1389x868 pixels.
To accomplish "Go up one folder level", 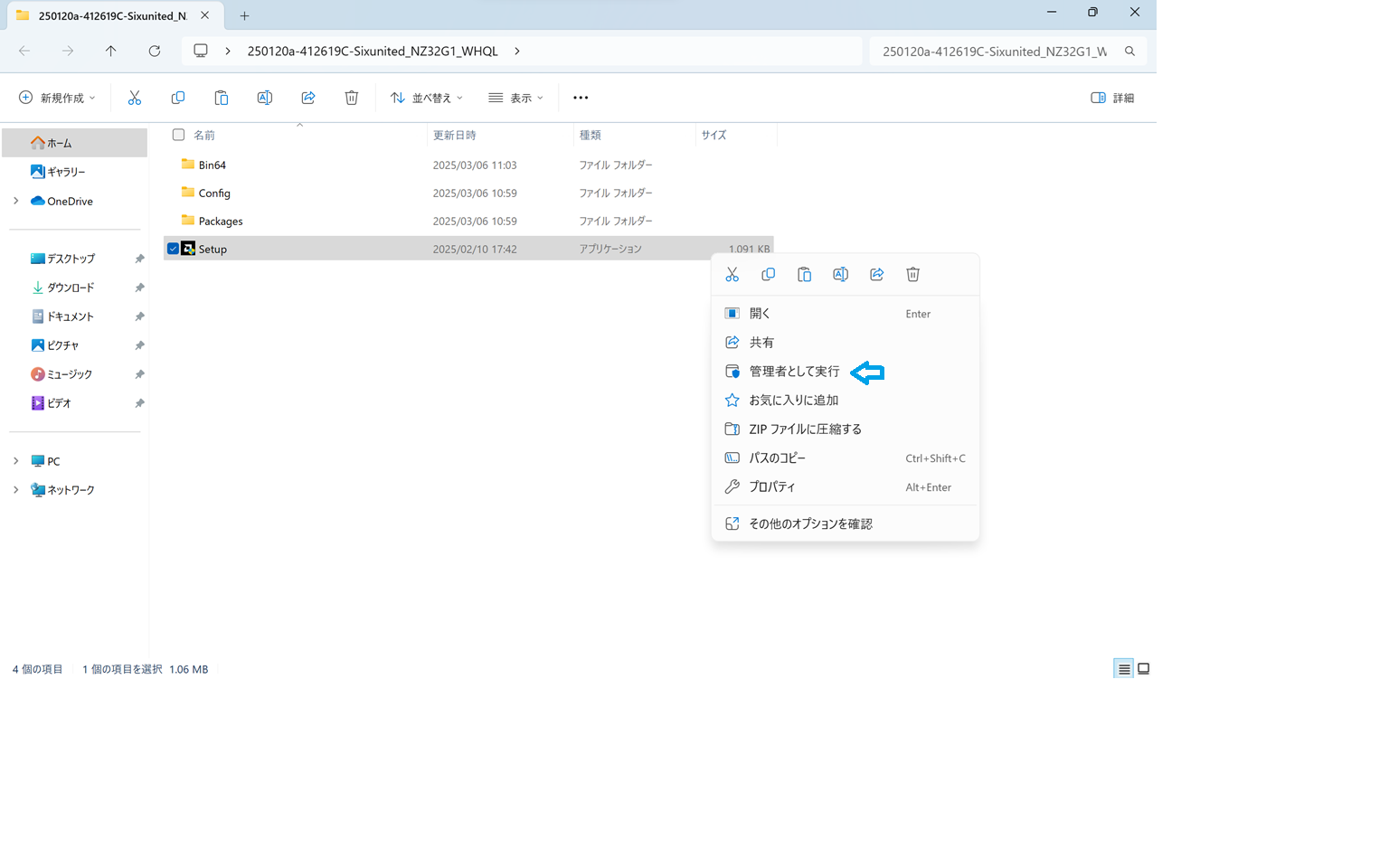I will 111,52.
